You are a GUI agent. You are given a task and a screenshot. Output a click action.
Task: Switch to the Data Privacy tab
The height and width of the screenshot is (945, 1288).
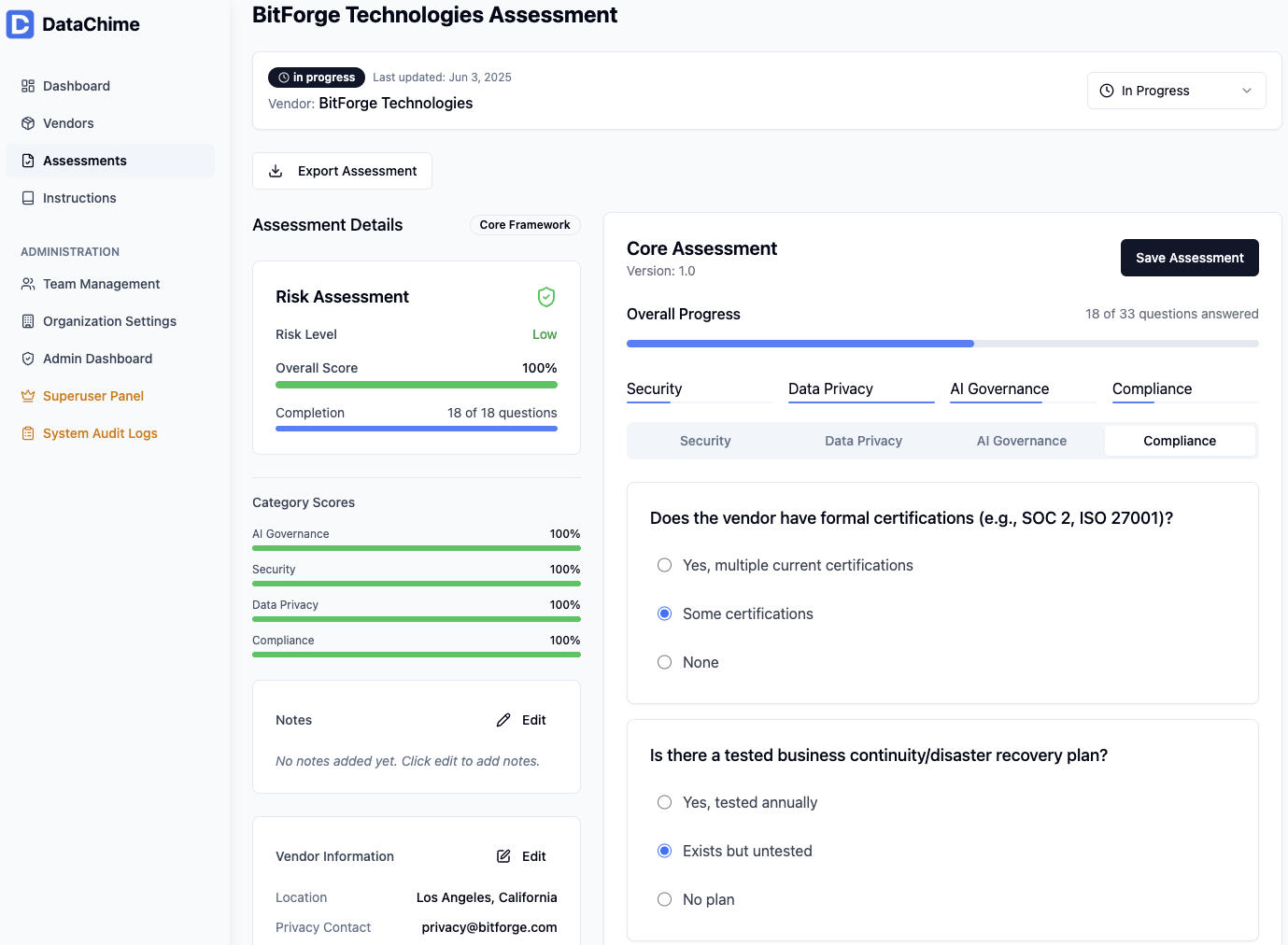pyautogui.click(x=863, y=441)
